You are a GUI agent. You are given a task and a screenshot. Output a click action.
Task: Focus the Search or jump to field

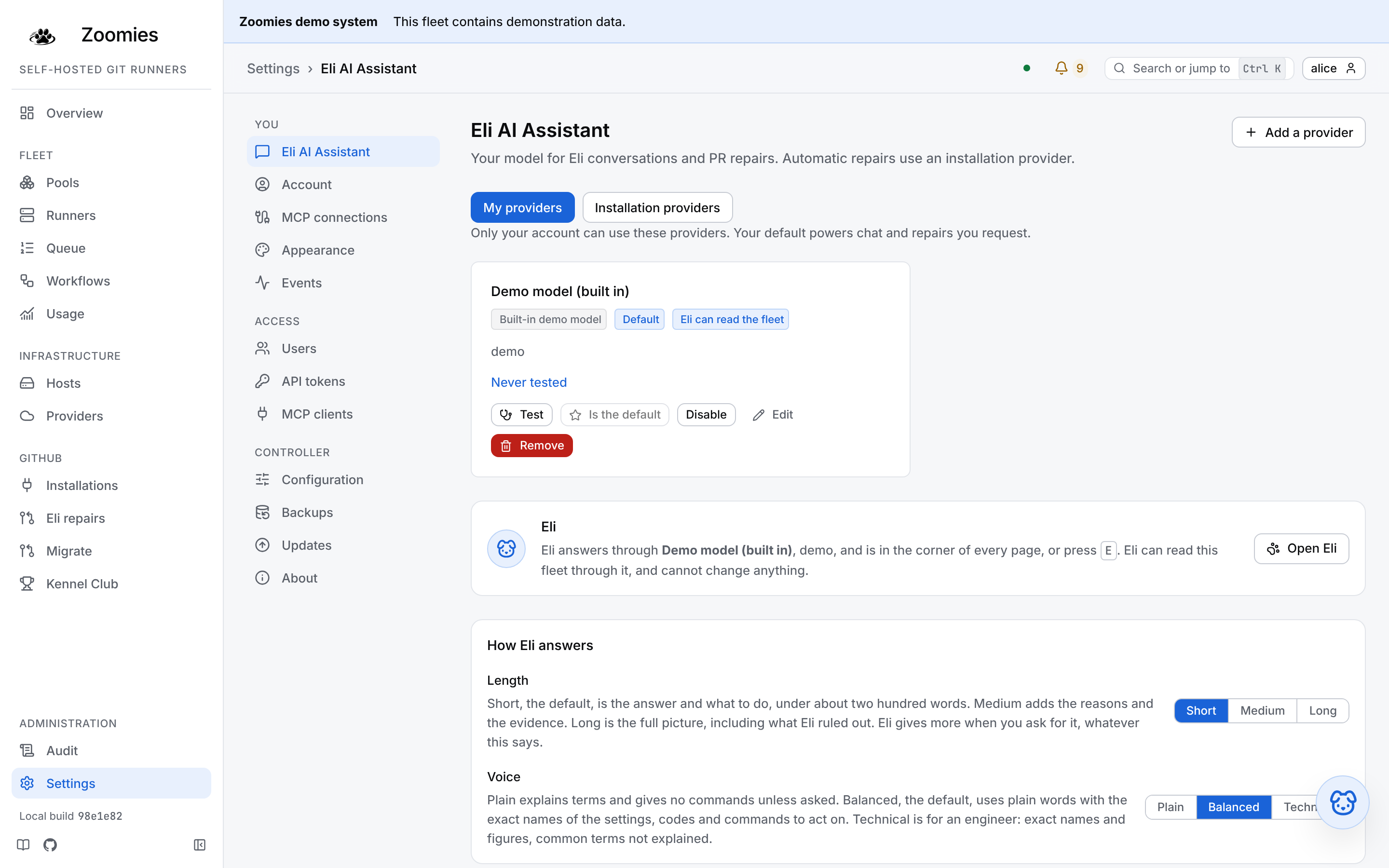coord(1198,68)
